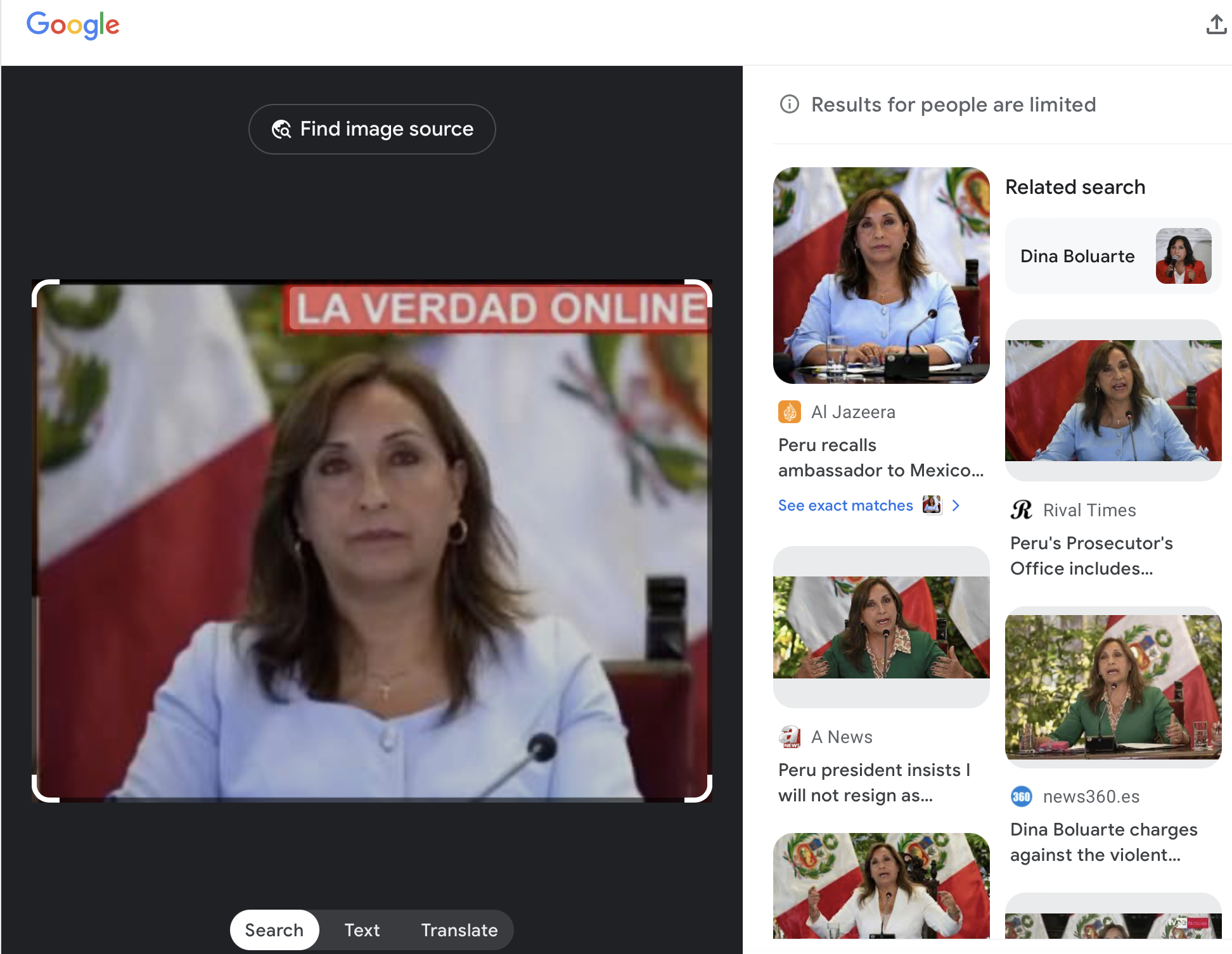Click the A News source icon
The height and width of the screenshot is (954, 1232).
(x=789, y=737)
